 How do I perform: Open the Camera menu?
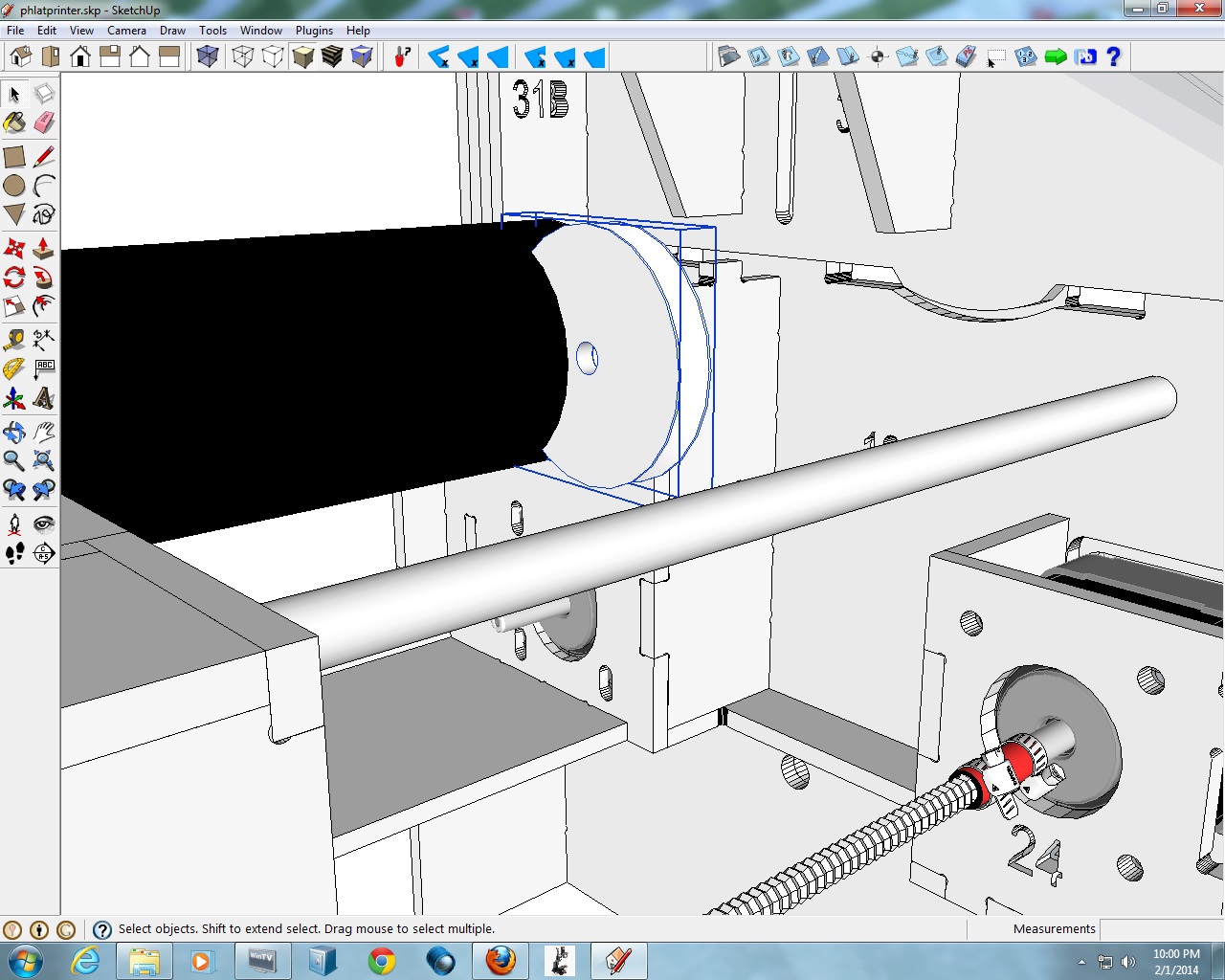pyautogui.click(x=126, y=31)
